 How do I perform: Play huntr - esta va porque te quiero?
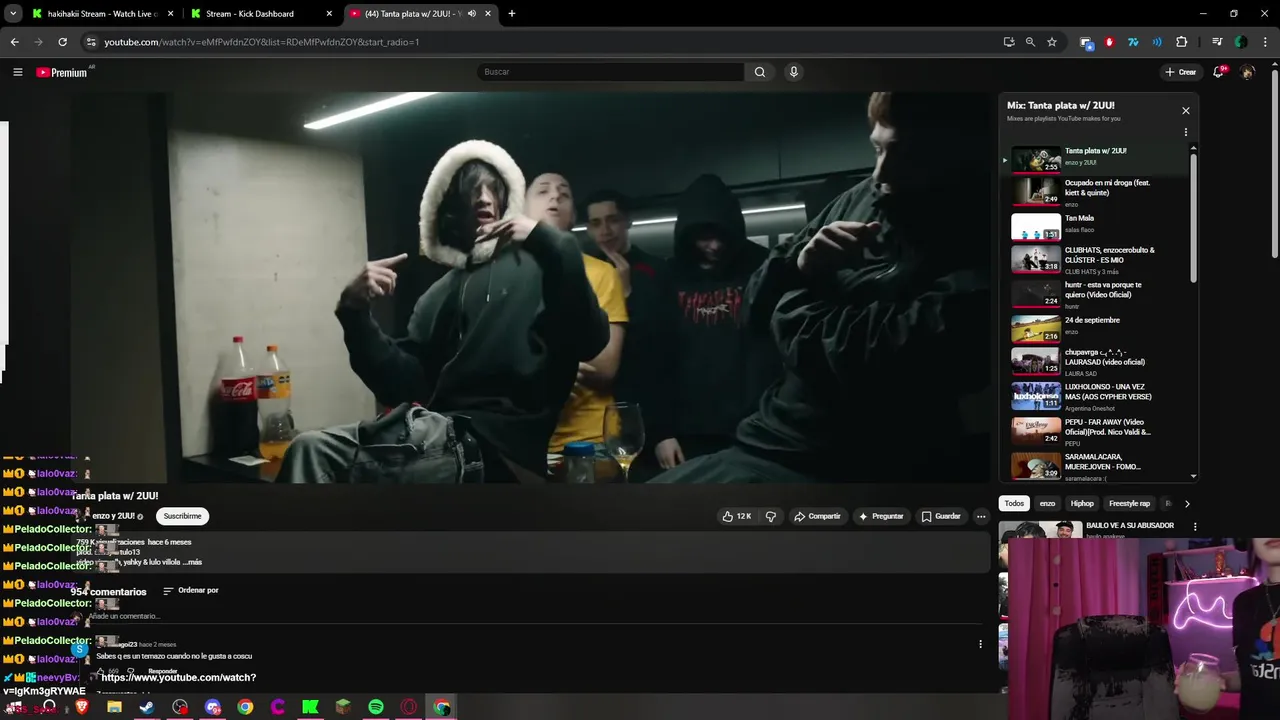point(1097,294)
